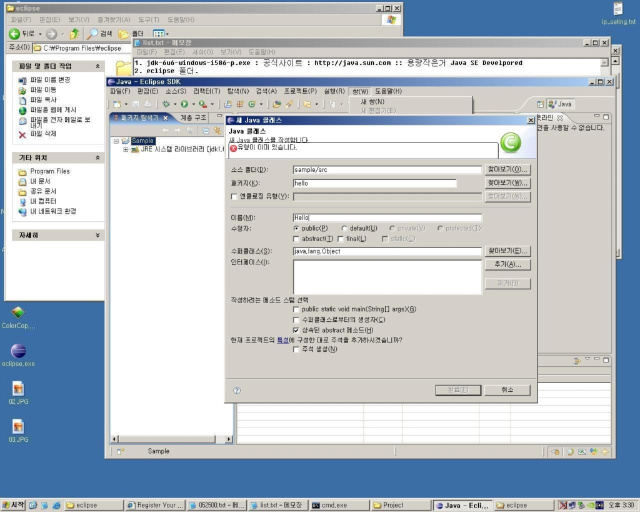Open the Eclipse 도움말(H) menu
The height and width of the screenshot is (512, 640).
(389, 91)
